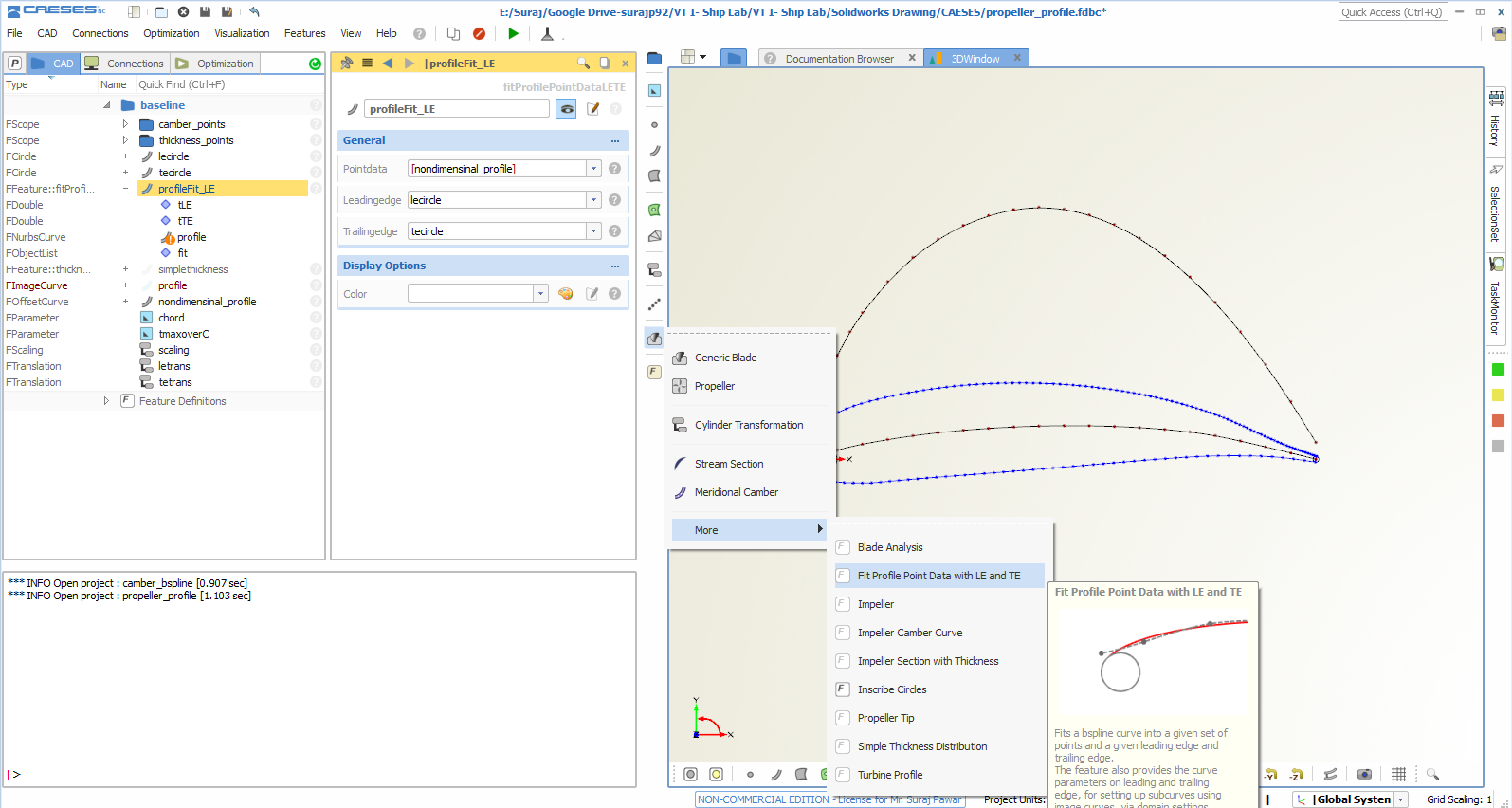Image resolution: width=1512 pixels, height=808 pixels.
Task: Click the camera screenshot icon in viewport toolbar
Action: [x=1364, y=774]
